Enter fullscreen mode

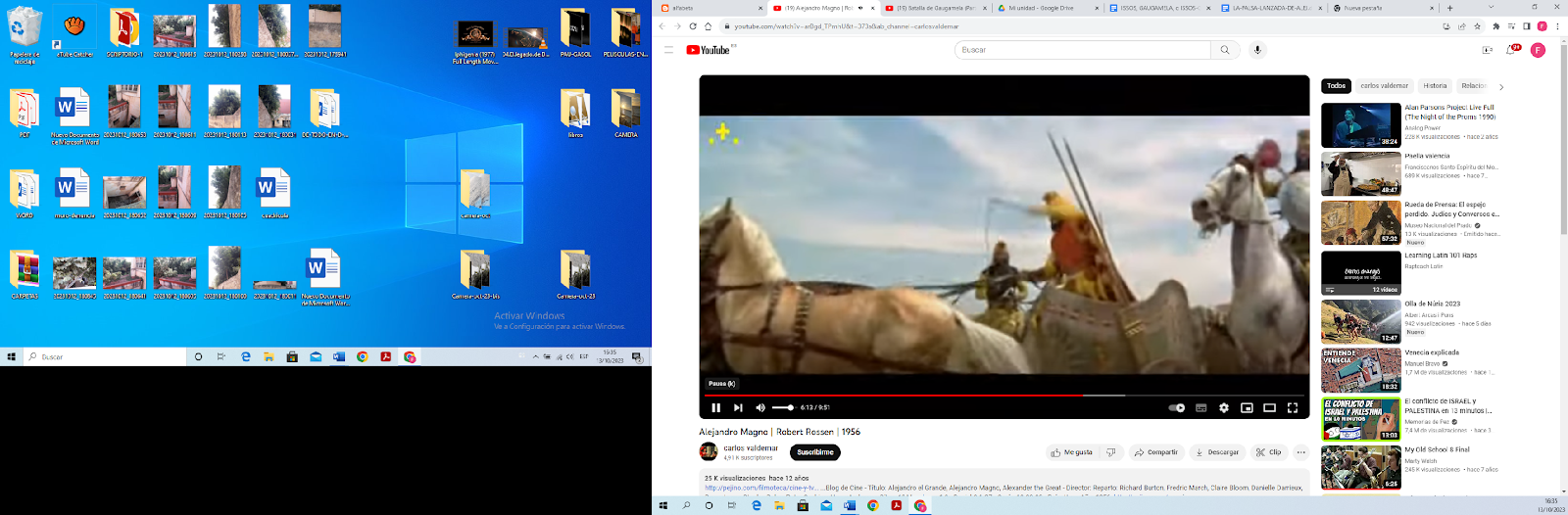1292,407
